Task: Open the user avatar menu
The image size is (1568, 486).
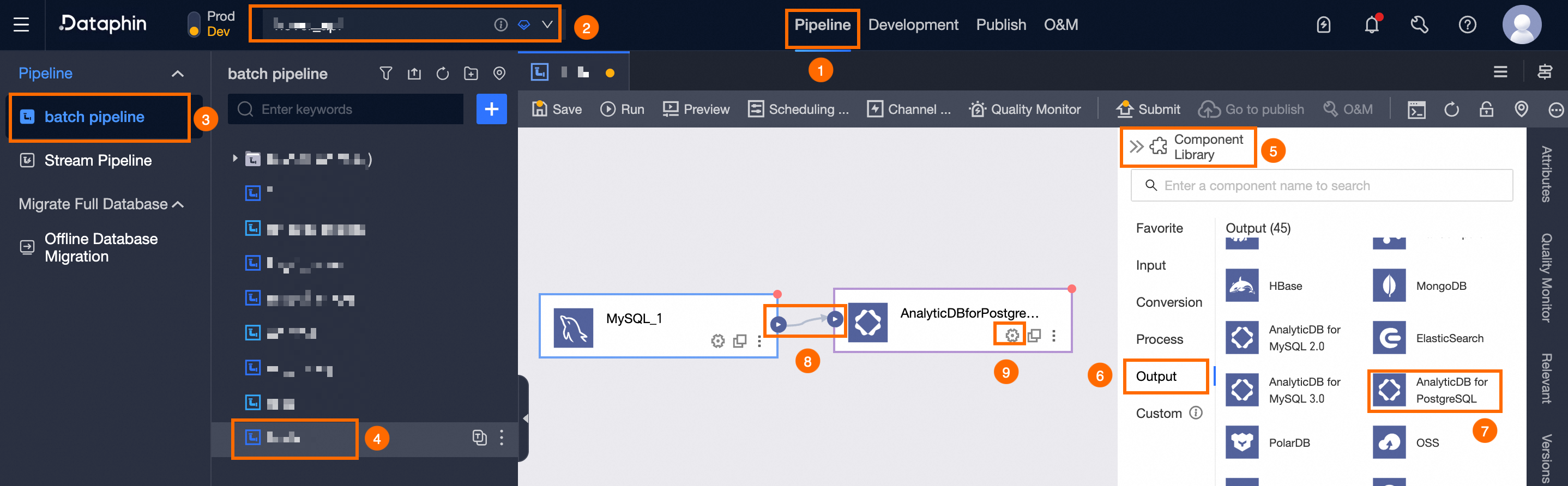Action: [x=1521, y=25]
